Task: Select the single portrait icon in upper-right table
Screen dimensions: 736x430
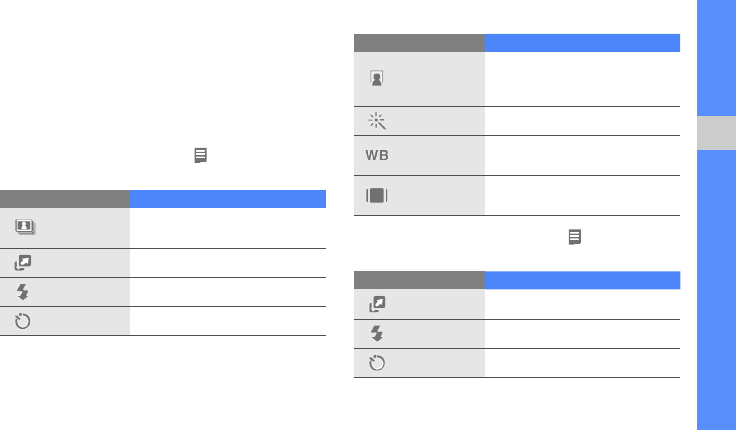Action: point(378,78)
